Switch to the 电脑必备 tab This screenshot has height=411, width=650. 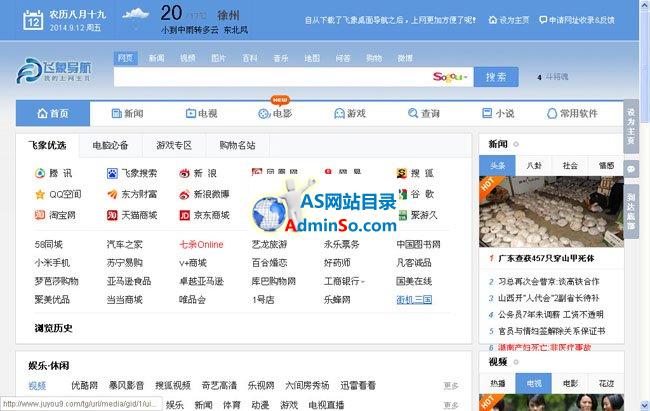[110, 146]
